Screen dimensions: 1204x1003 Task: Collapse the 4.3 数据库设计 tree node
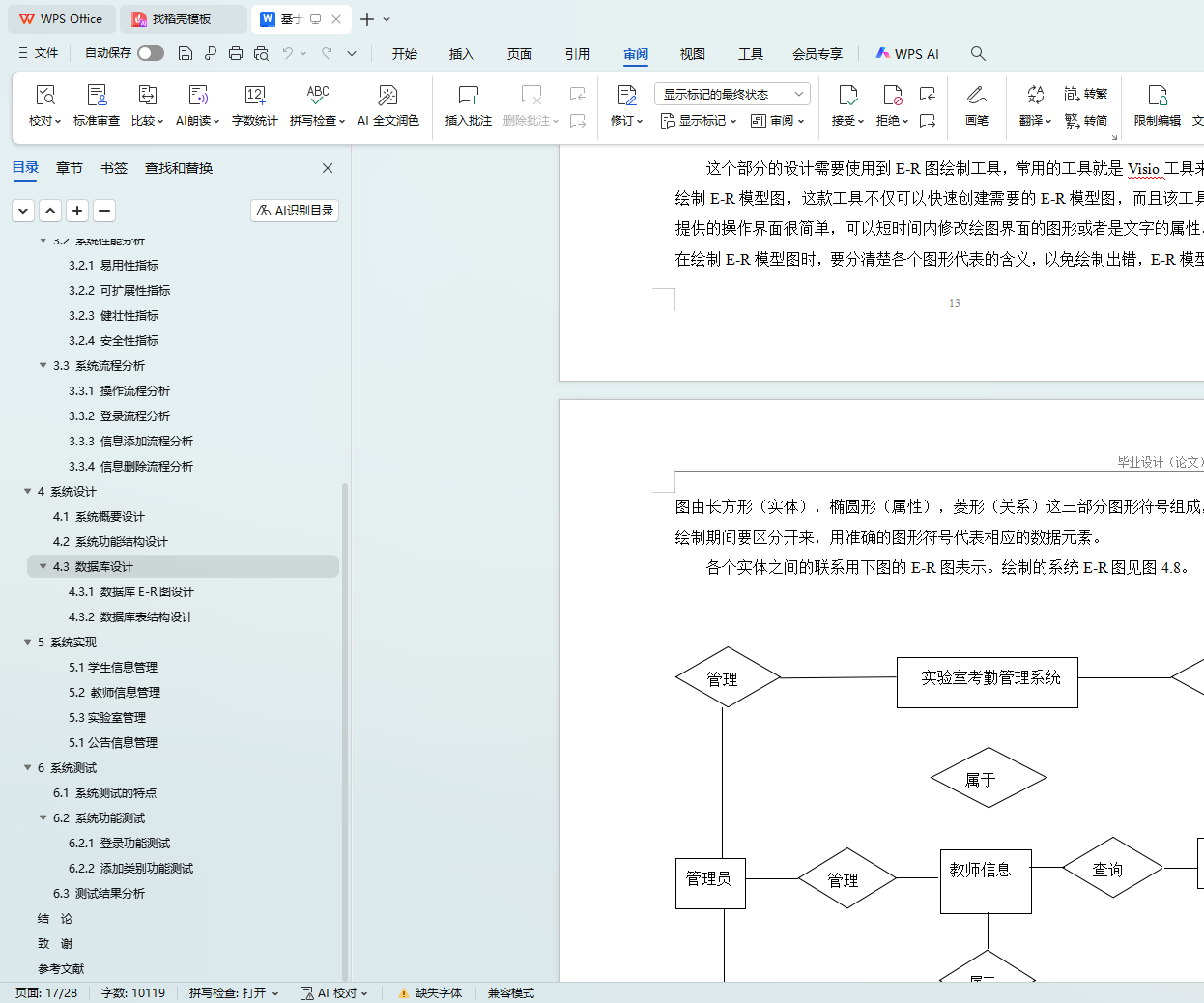43,566
